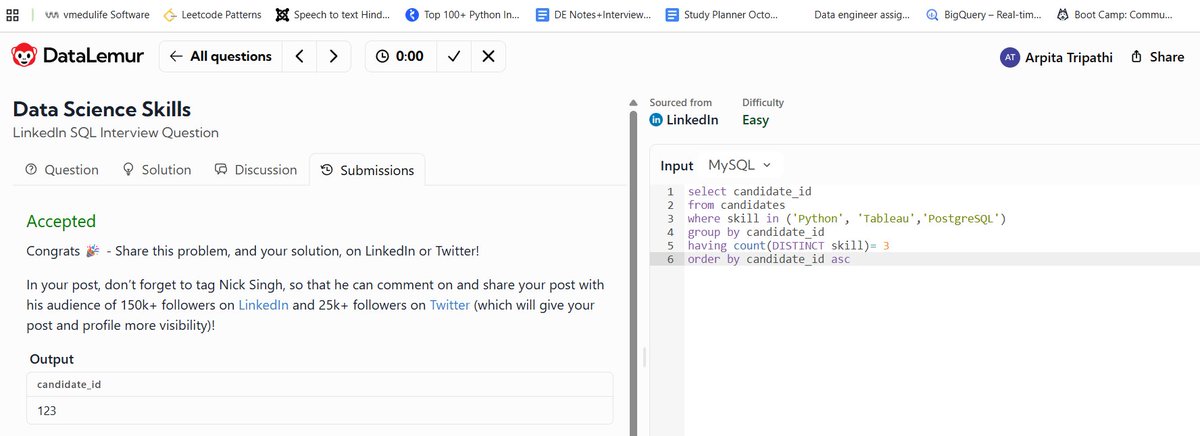The image size is (1200, 436).
Task: Open the LinkedIn link in the congratulations text
Action: [x=263, y=306]
